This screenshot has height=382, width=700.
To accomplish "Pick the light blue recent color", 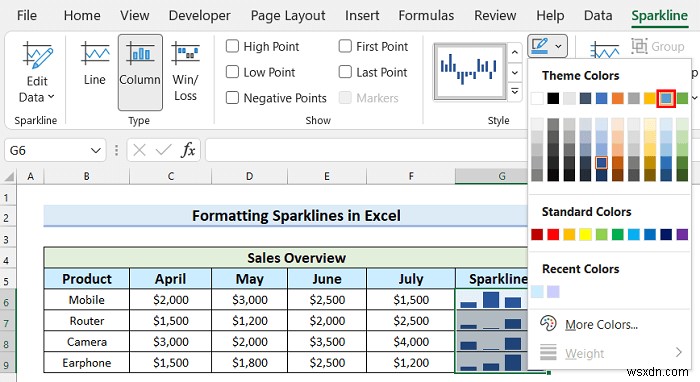I will coord(537,292).
